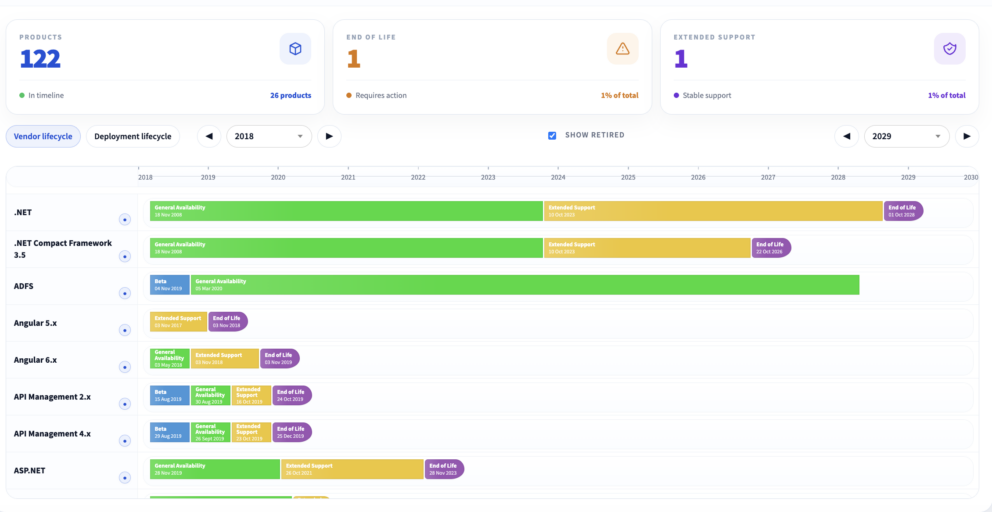This screenshot has height=512, width=992.
Task: Select ASP.NET General Availability bar
Action: coord(214,469)
